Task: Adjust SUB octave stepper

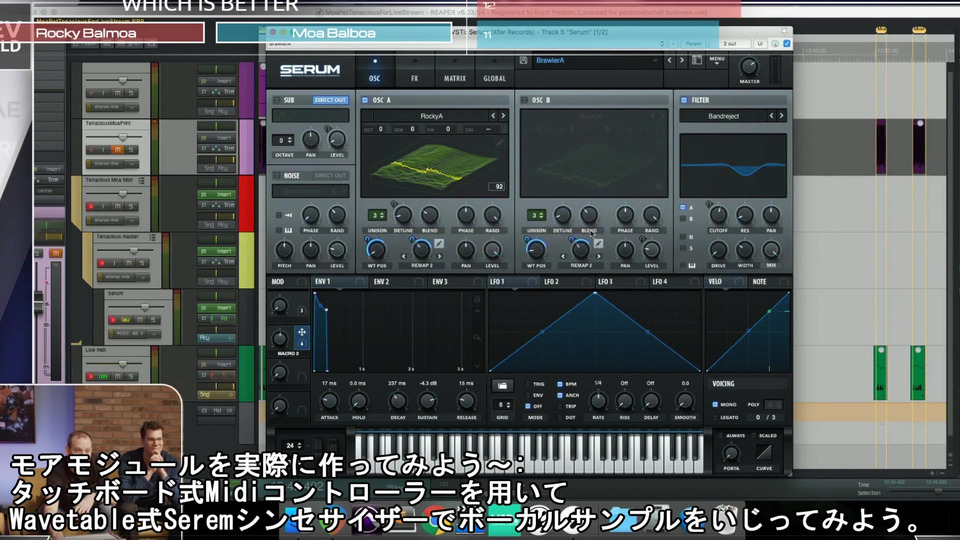Action: pyautogui.click(x=282, y=140)
